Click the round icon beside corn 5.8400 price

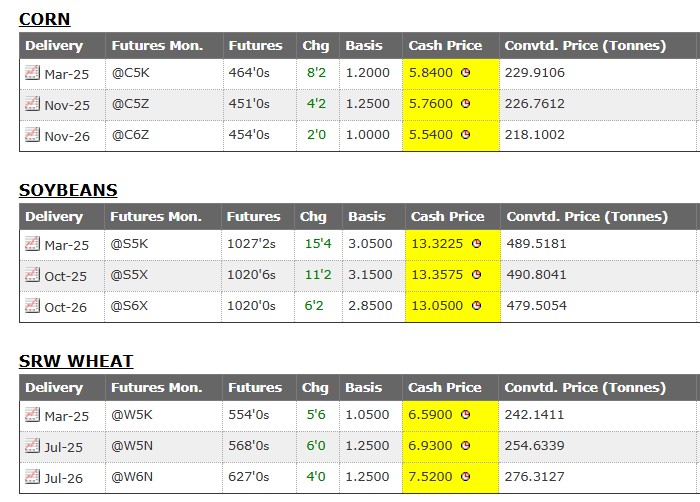(467, 73)
